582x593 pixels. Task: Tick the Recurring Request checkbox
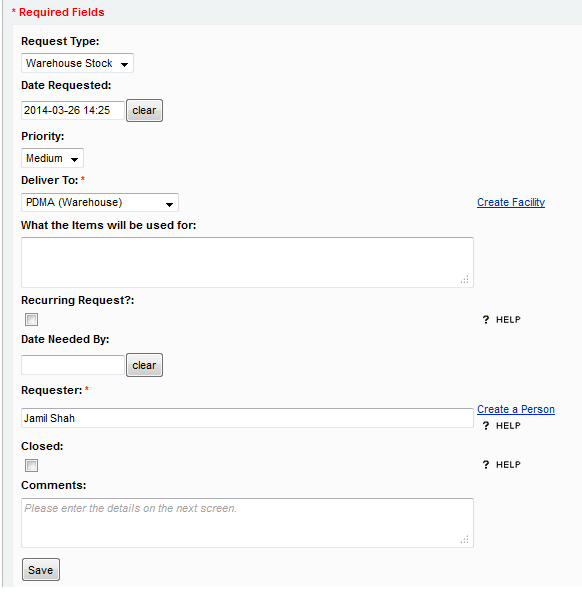(31, 319)
